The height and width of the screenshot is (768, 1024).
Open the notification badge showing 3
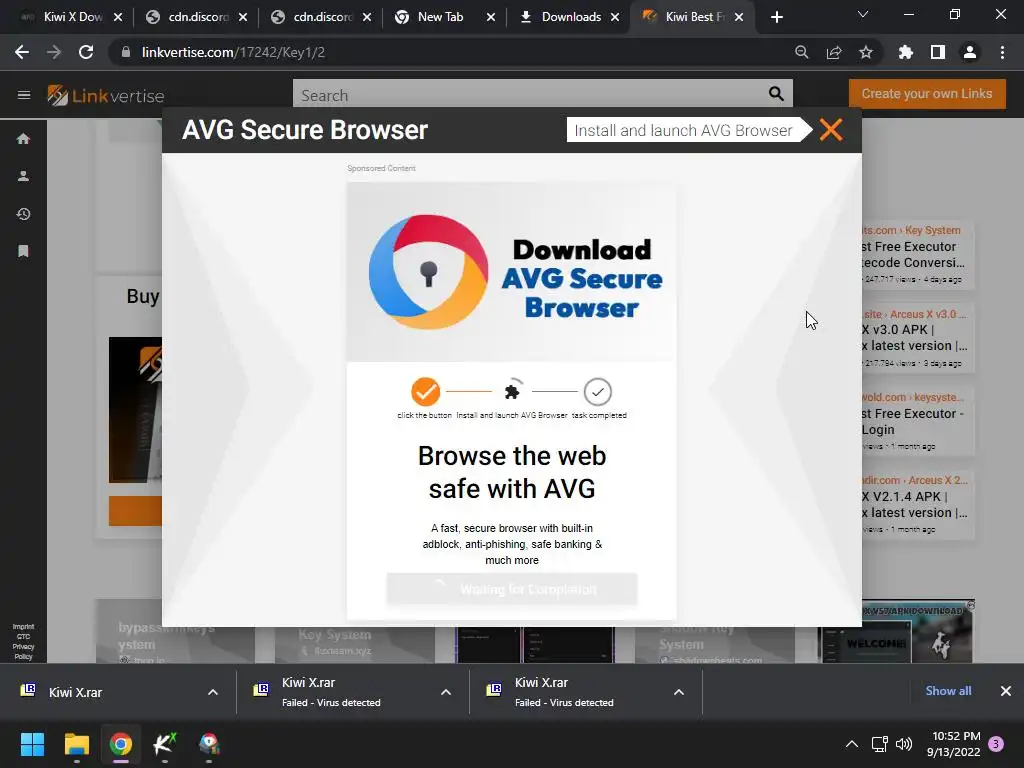tap(997, 744)
